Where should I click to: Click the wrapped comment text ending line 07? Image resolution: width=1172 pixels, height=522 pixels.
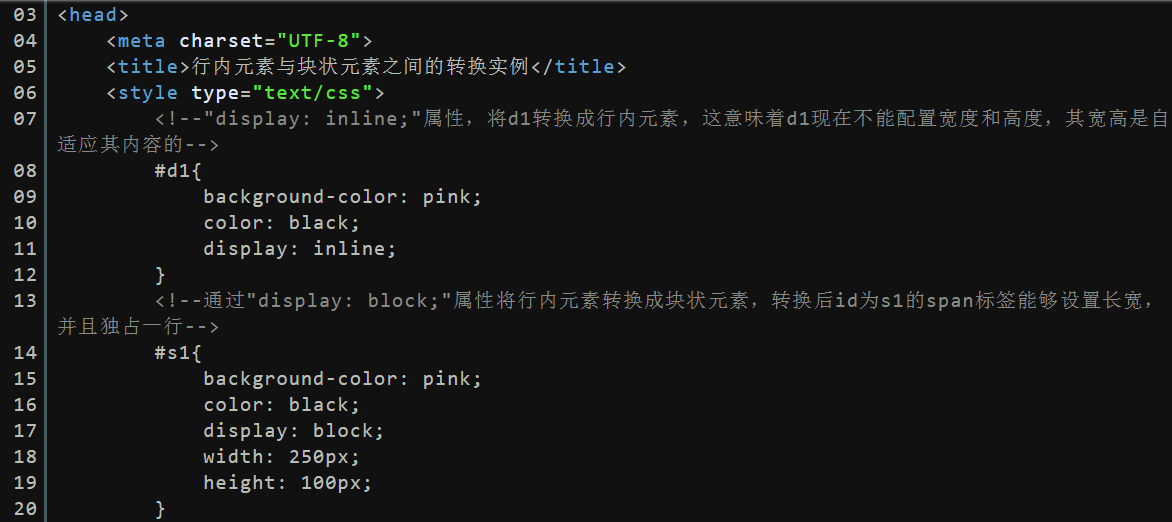point(138,144)
